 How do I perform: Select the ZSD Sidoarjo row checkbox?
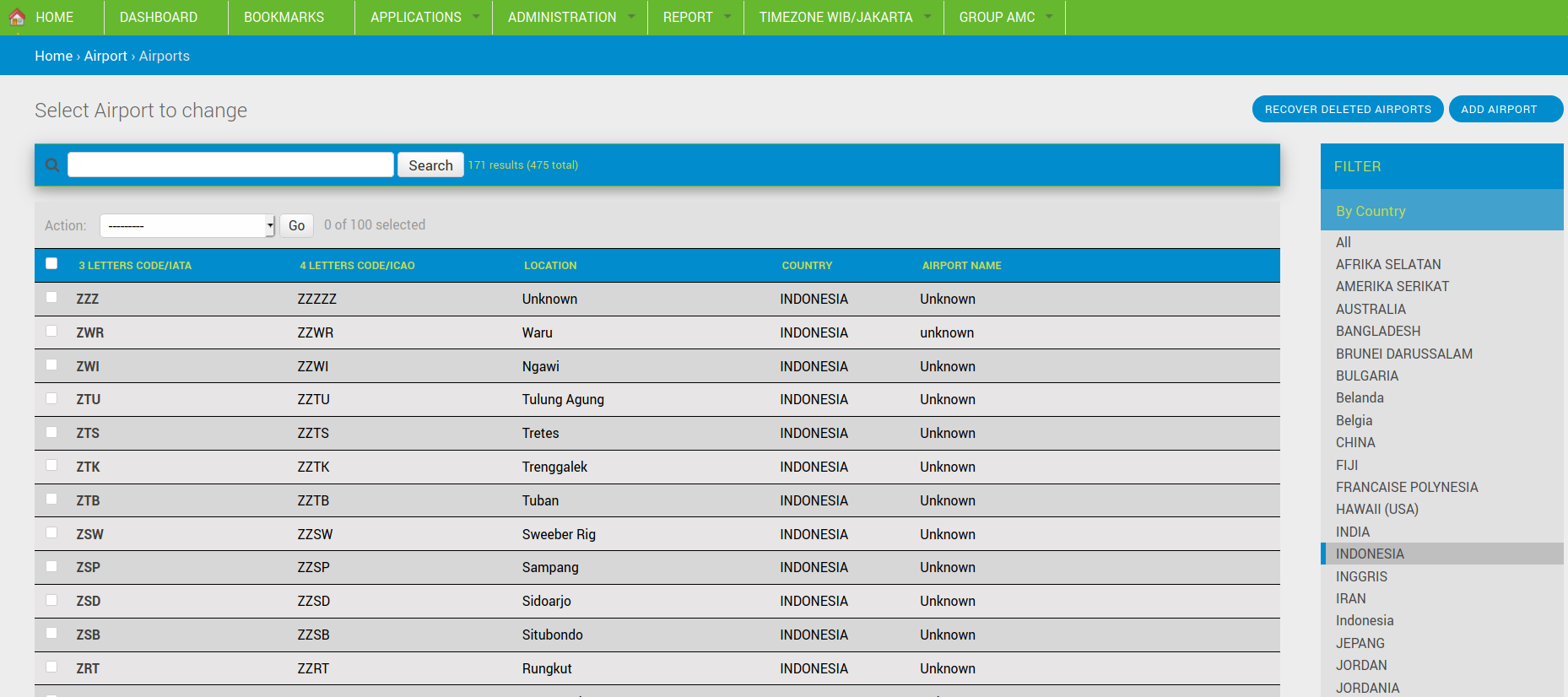point(51,600)
